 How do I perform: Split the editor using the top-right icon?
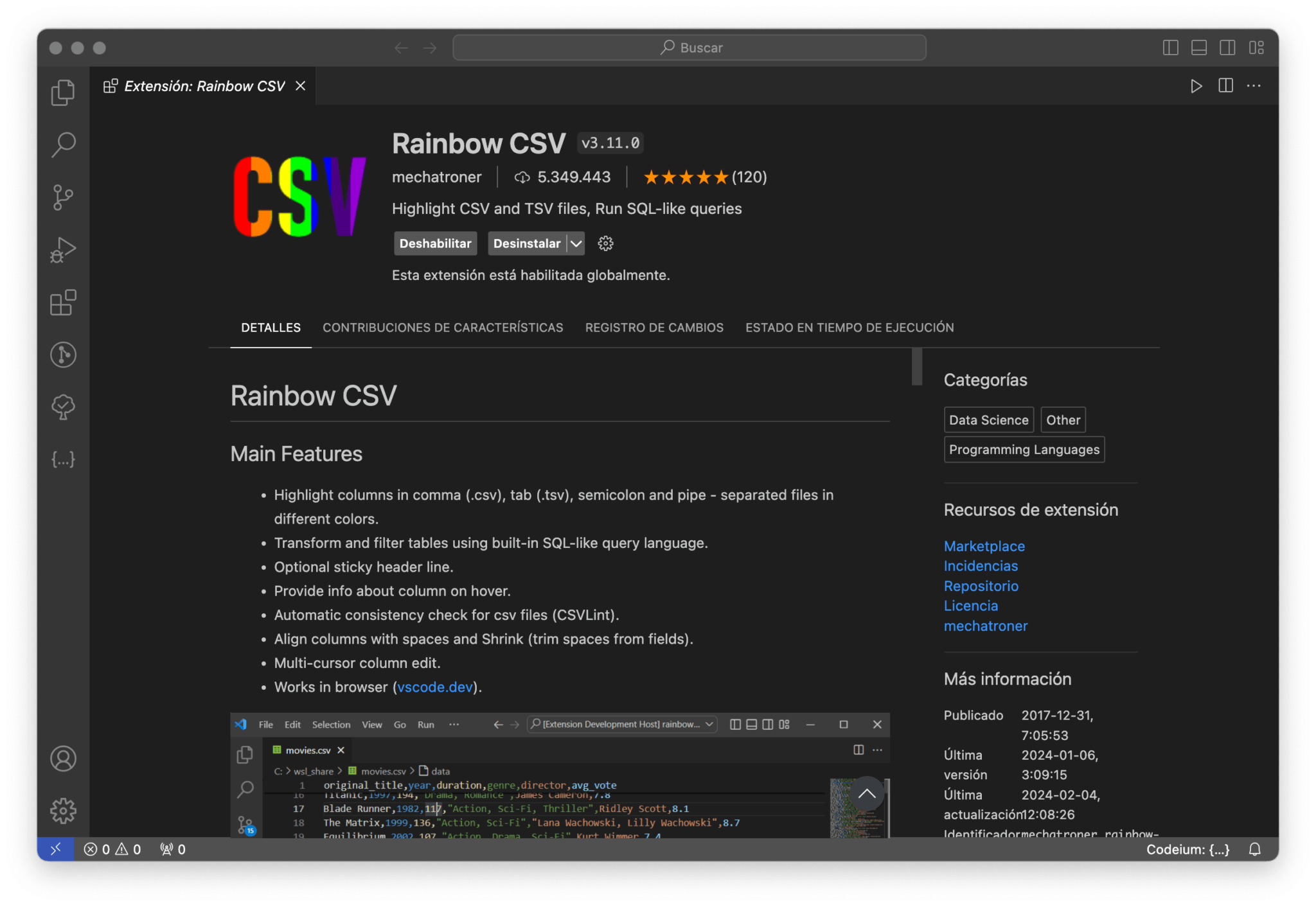coord(1225,85)
